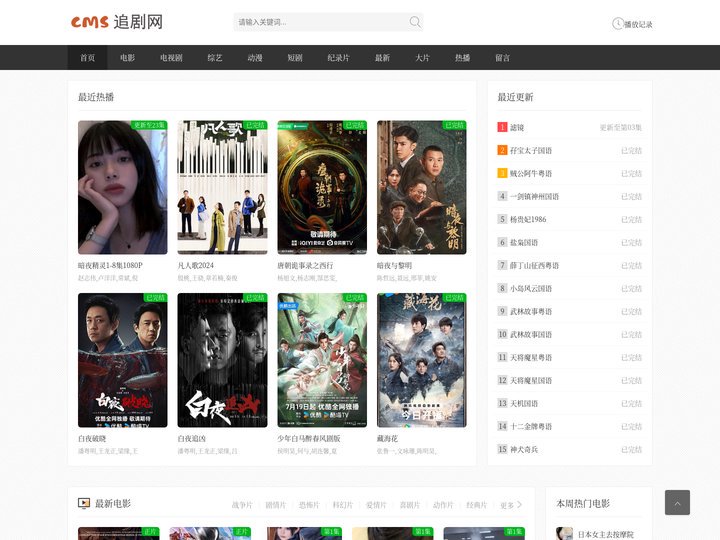This screenshot has width=720, height=540.
Task: Open 孖宝太子国语 in recent updates
Action: (531, 150)
